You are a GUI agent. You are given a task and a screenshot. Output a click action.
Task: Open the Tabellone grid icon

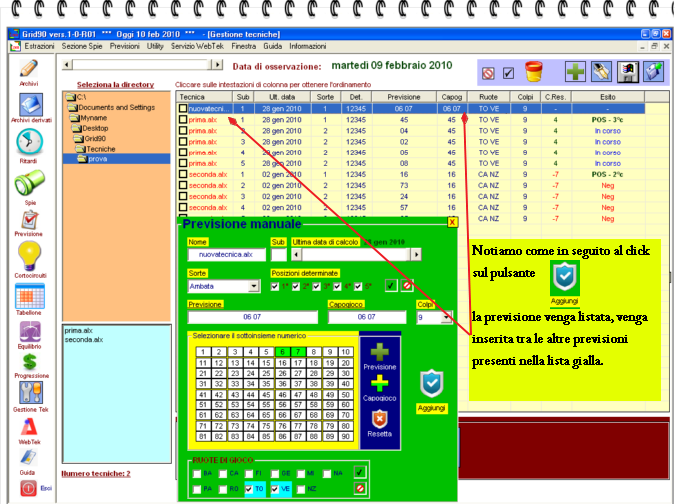pyautogui.click(x=29, y=296)
